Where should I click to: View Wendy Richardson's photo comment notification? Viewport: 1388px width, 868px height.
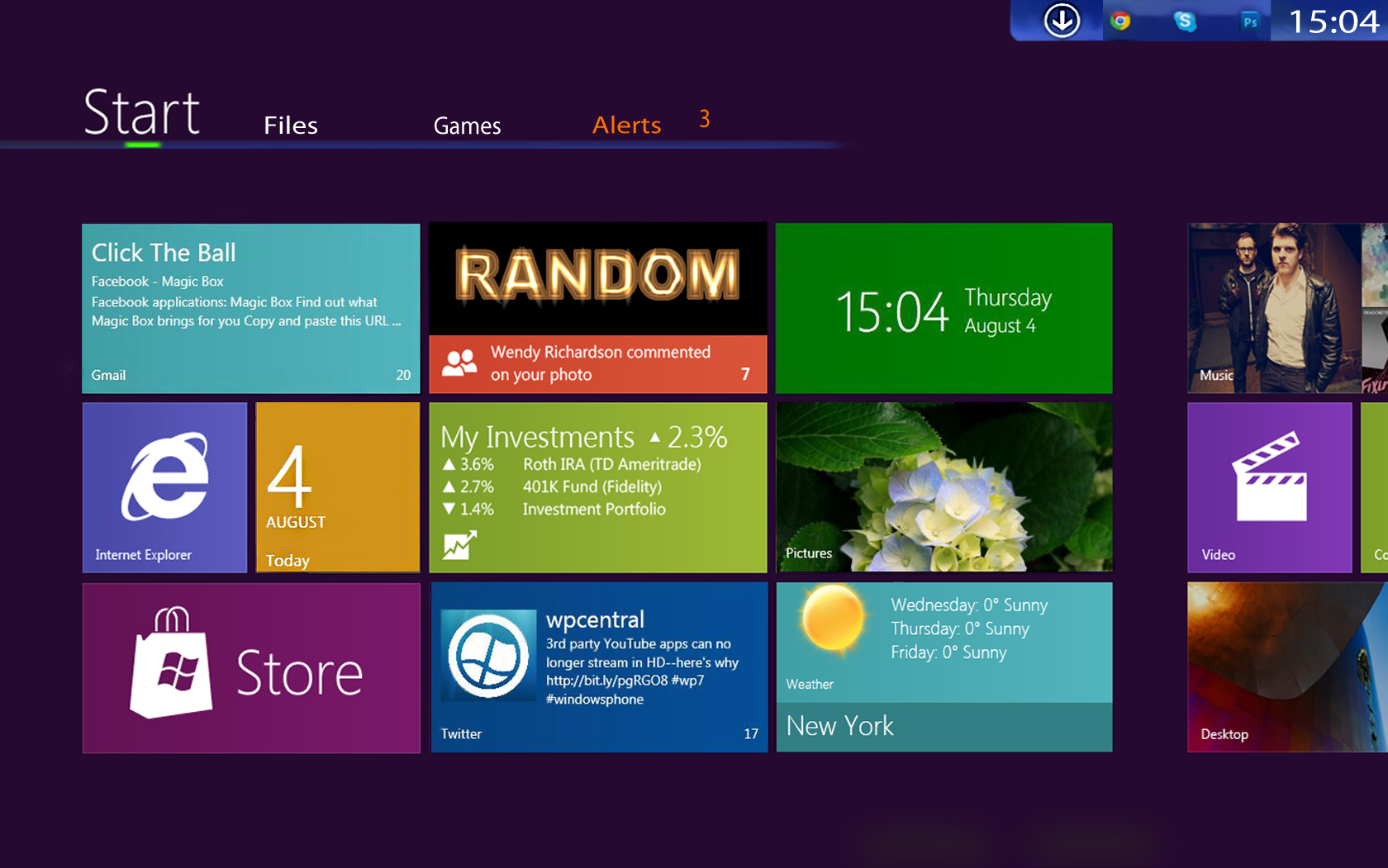tap(598, 363)
